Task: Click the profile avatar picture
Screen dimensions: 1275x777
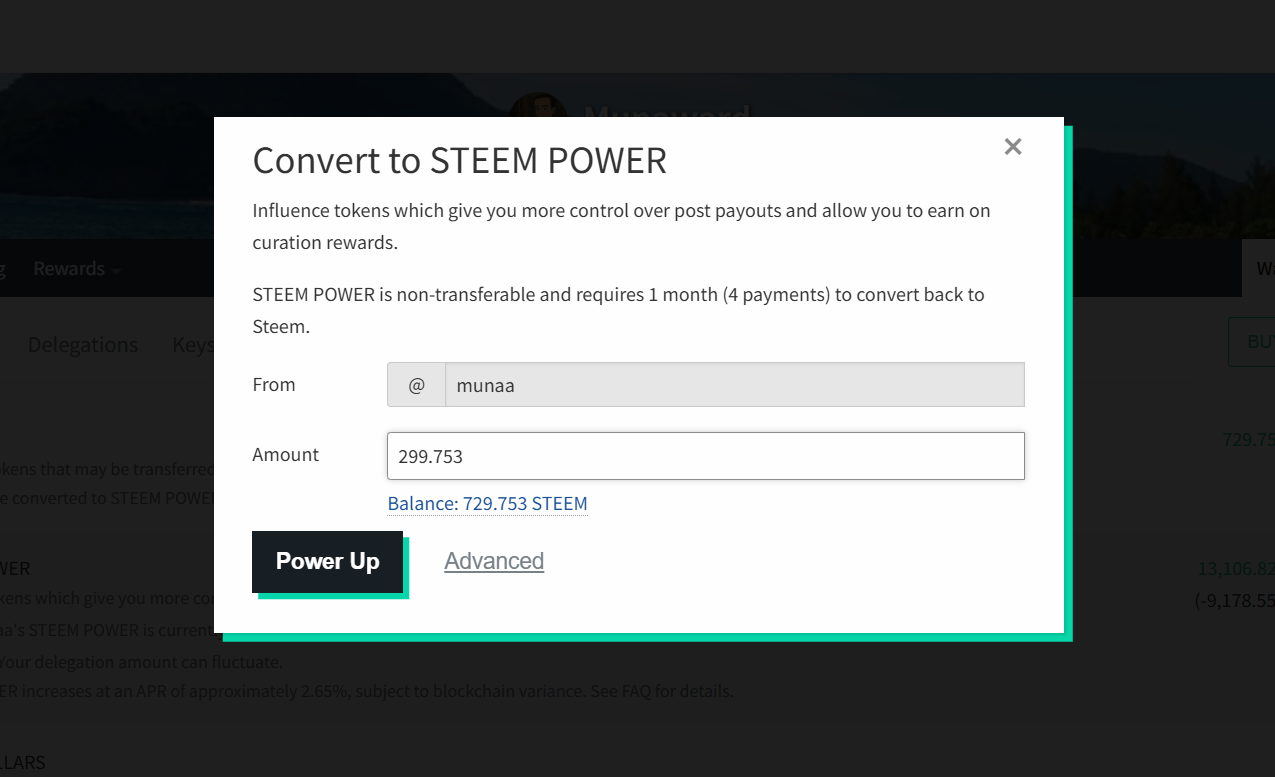Action: [x=538, y=106]
